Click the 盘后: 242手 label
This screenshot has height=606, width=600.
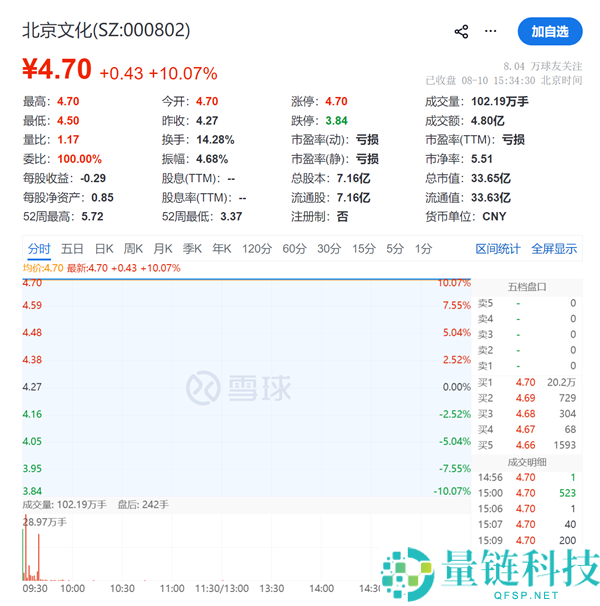pos(143,505)
